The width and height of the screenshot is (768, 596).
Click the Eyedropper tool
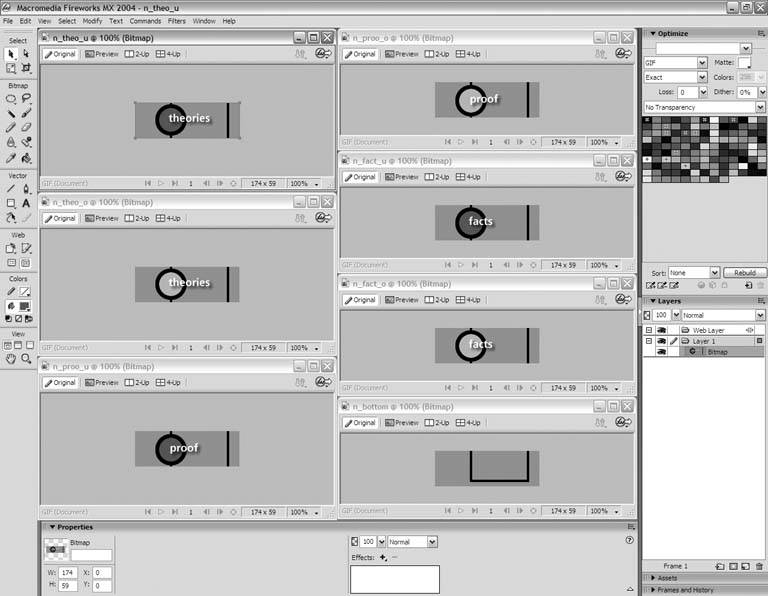pyautogui.click(x=11, y=158)
